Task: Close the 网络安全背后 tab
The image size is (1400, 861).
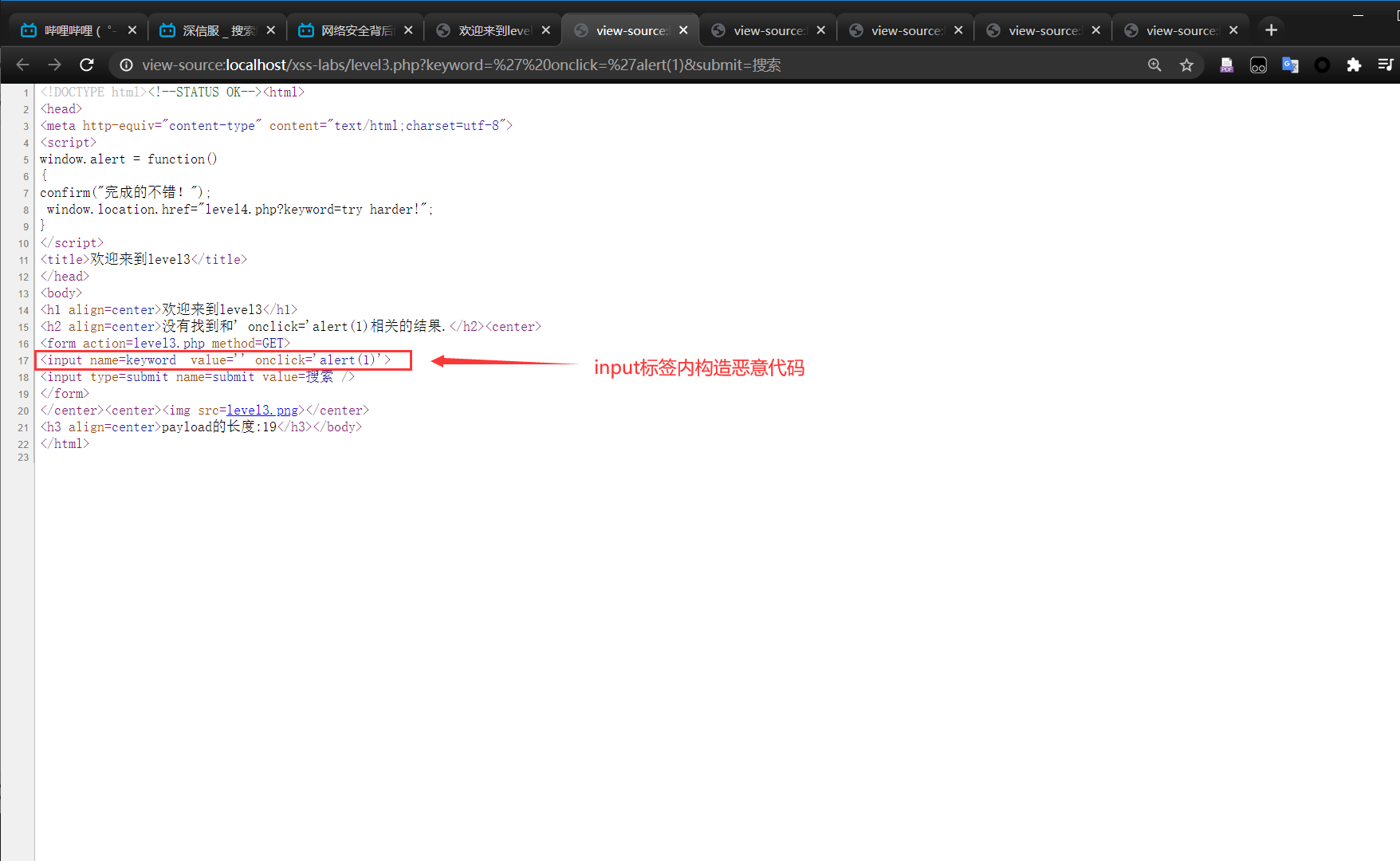Action: [x=408, y=30]
